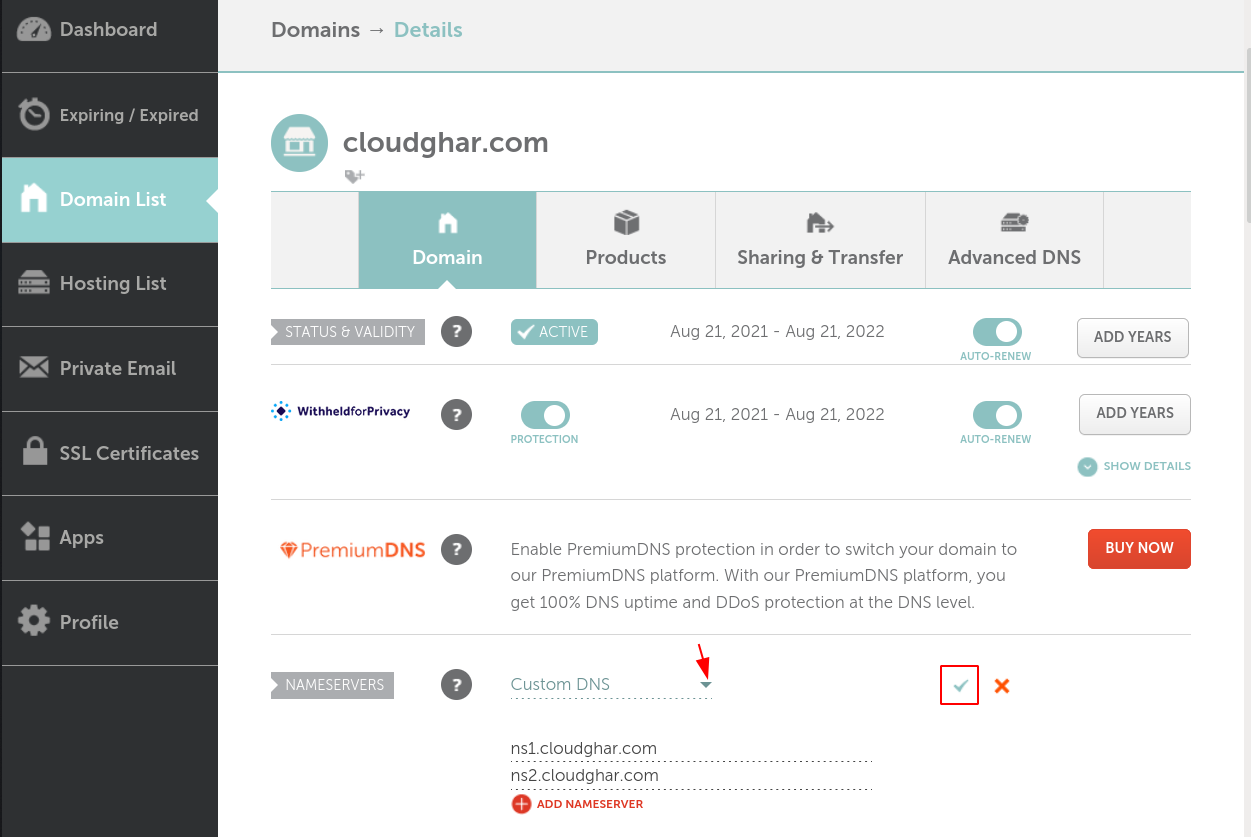This screenshot has width=1251, height=837.
Task: Click the stopwatch icon for Expiring
Action: click(x=34, y=114)
